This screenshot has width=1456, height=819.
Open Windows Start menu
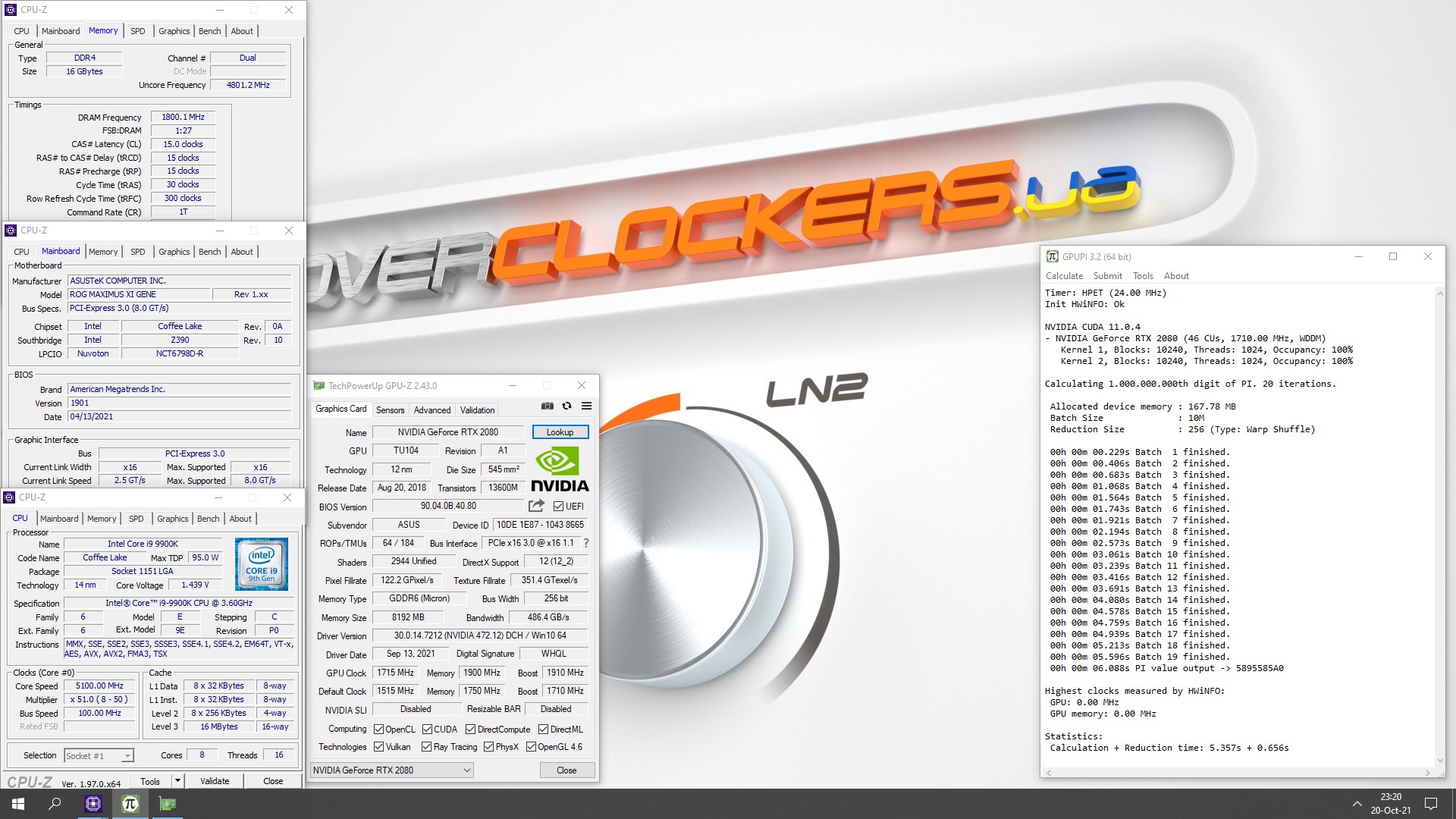tap(18, 804)
